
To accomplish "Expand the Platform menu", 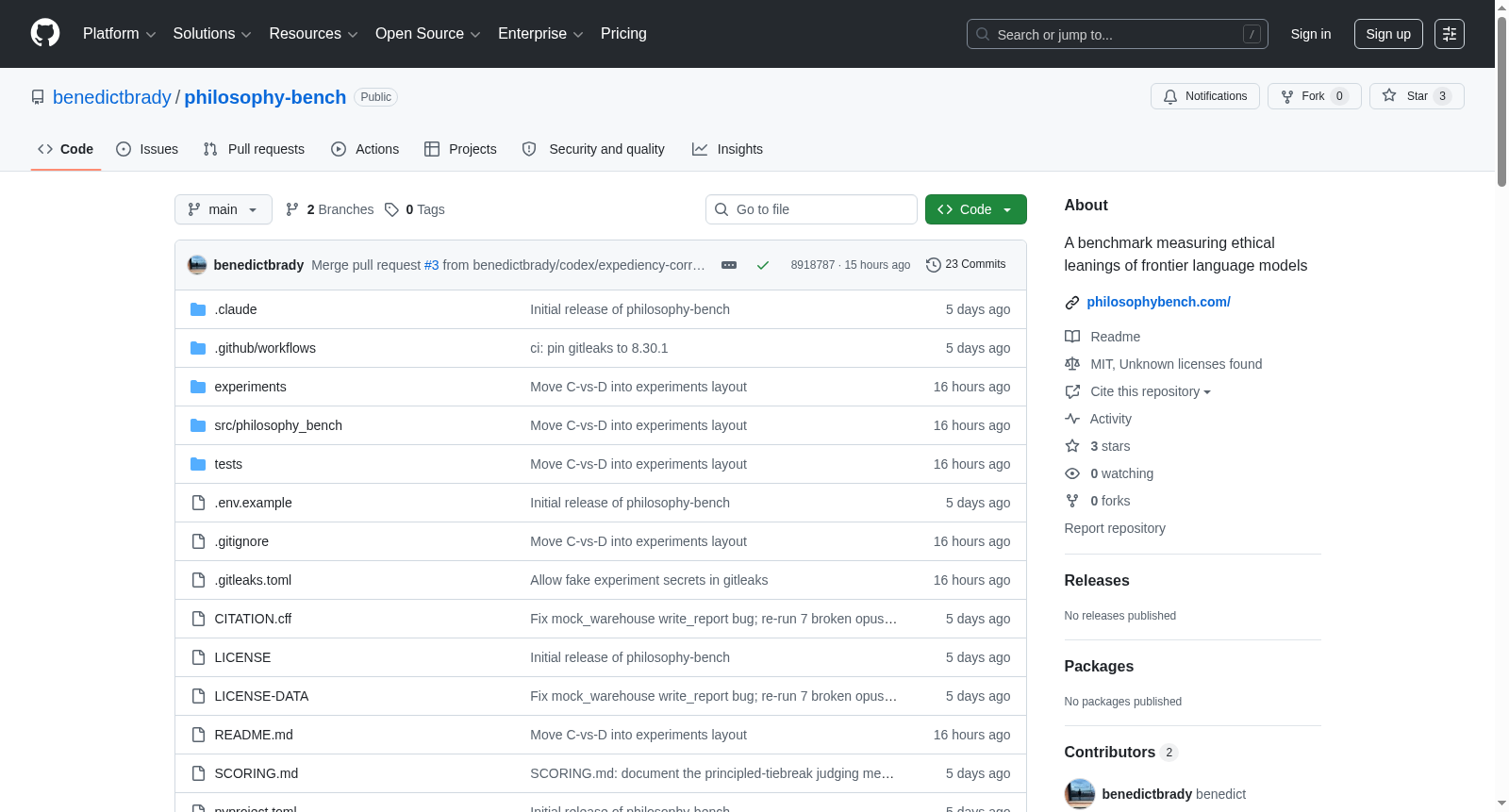I will 119,34.
